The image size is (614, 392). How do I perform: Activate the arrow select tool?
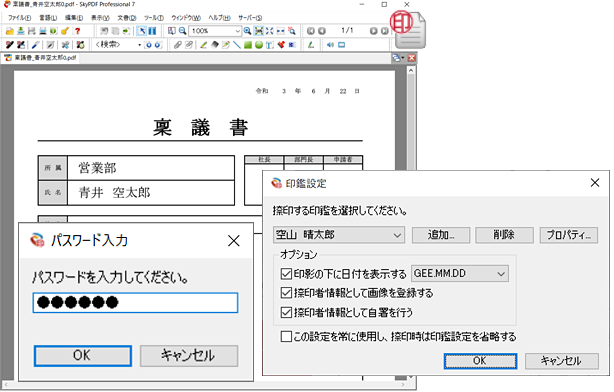coord(142,31)
